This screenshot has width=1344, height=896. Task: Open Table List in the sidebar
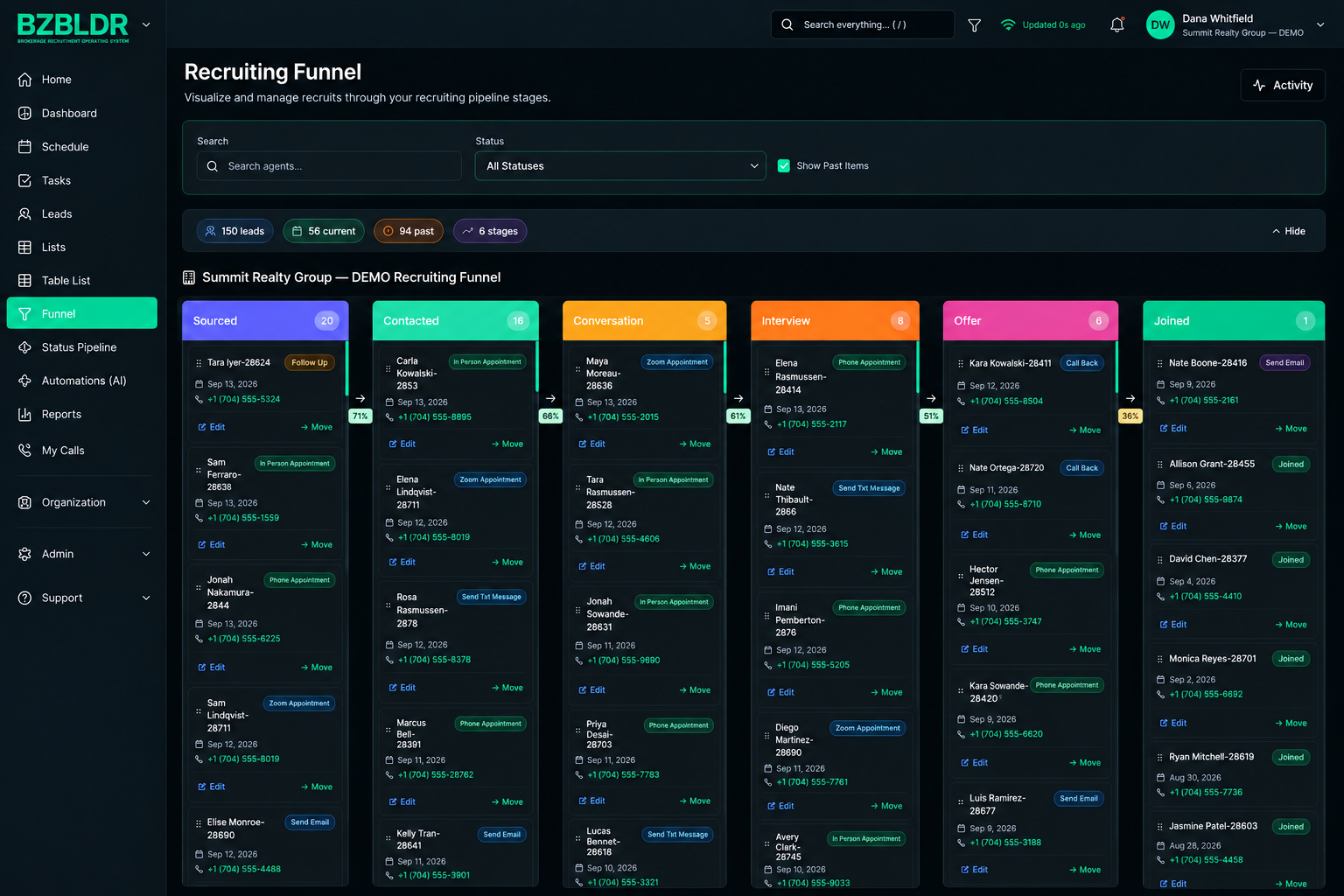click(82, 280)
